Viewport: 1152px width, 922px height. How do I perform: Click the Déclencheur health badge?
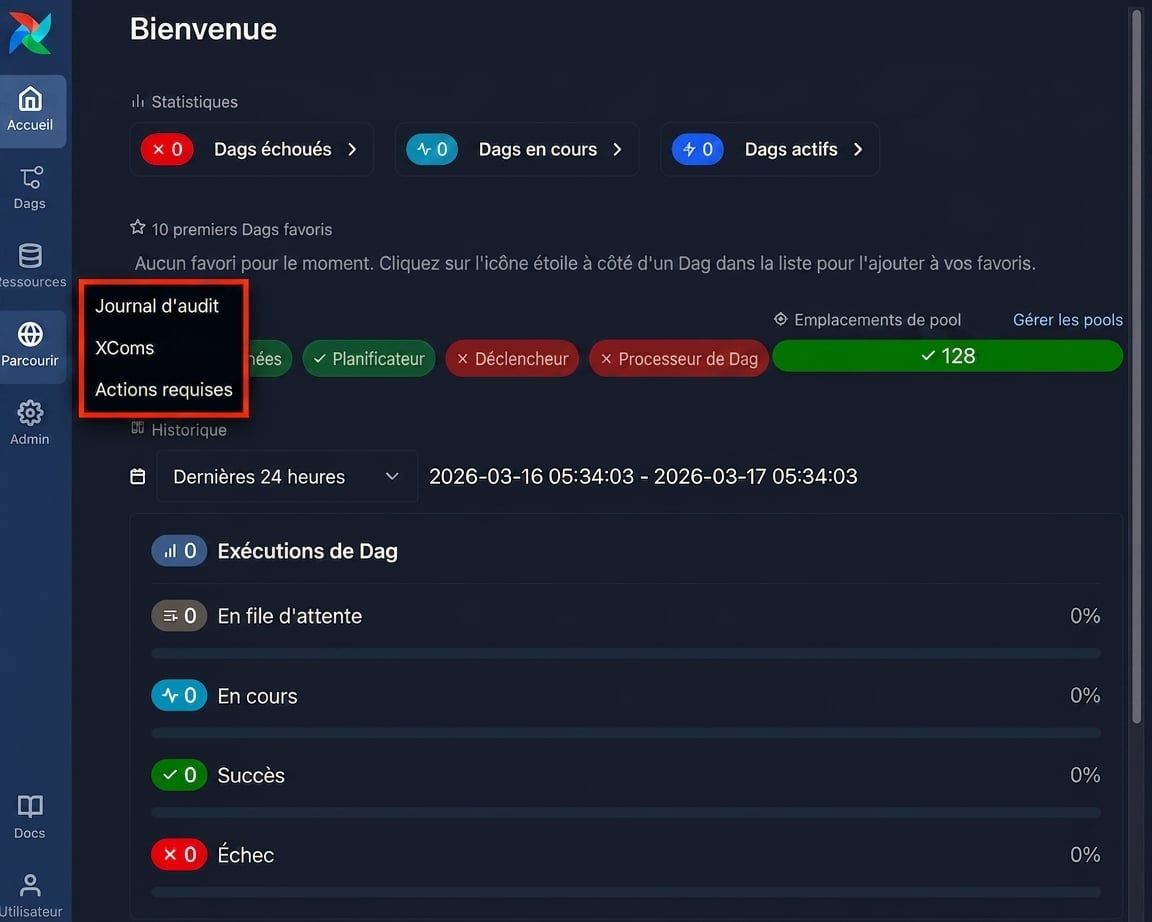click(x=512, y=359)
